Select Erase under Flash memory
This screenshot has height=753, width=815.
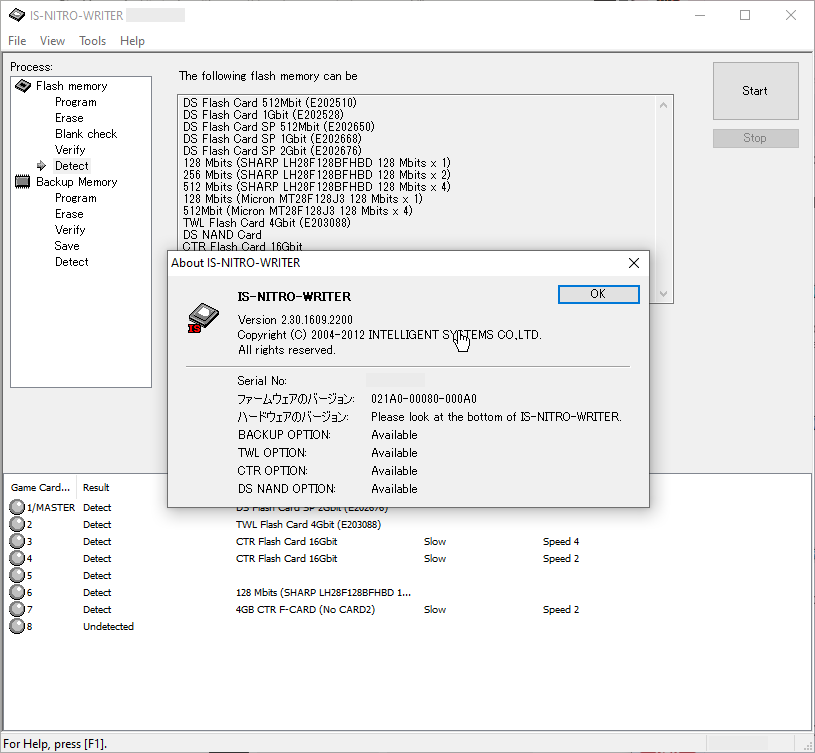pos(69,118)
